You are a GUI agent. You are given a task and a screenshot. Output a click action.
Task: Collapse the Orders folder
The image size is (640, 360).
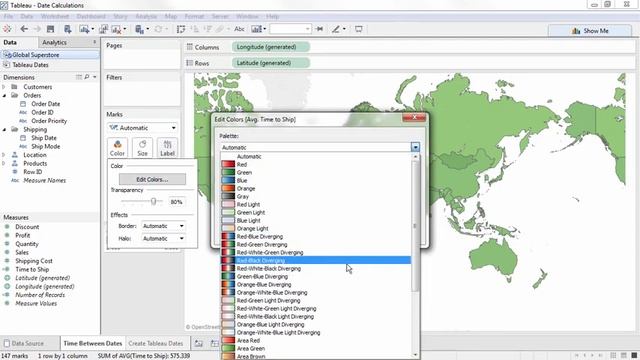(4, 96)
